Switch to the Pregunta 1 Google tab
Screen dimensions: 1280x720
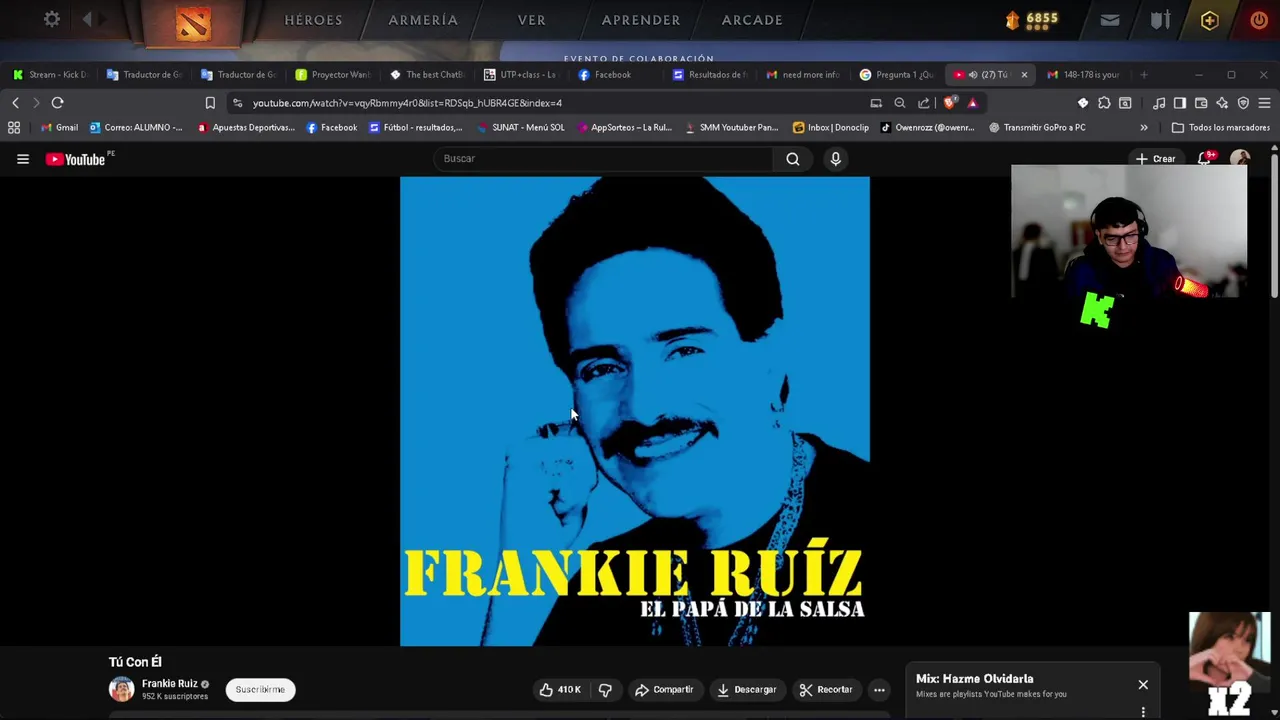897,74
